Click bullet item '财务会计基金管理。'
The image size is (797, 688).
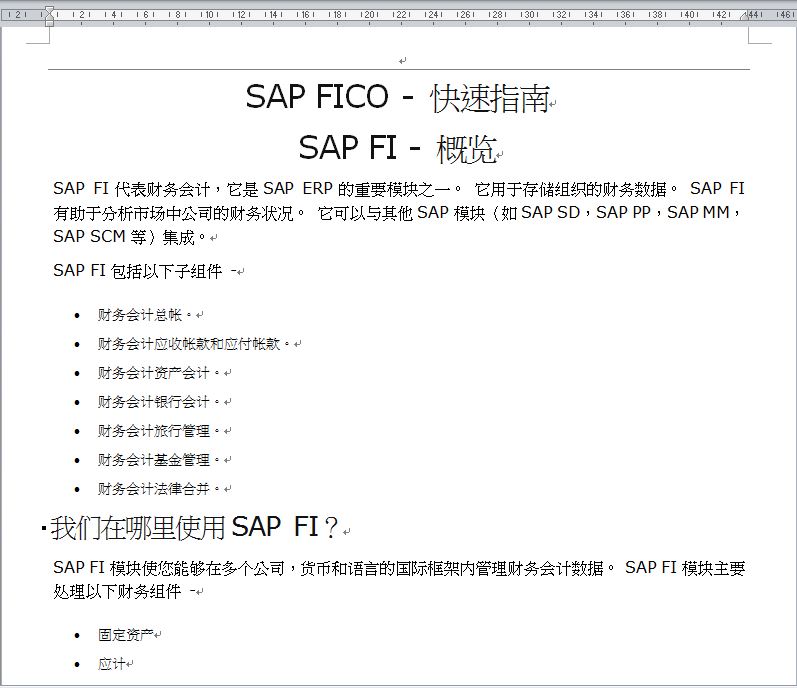(x=160, y=460)
